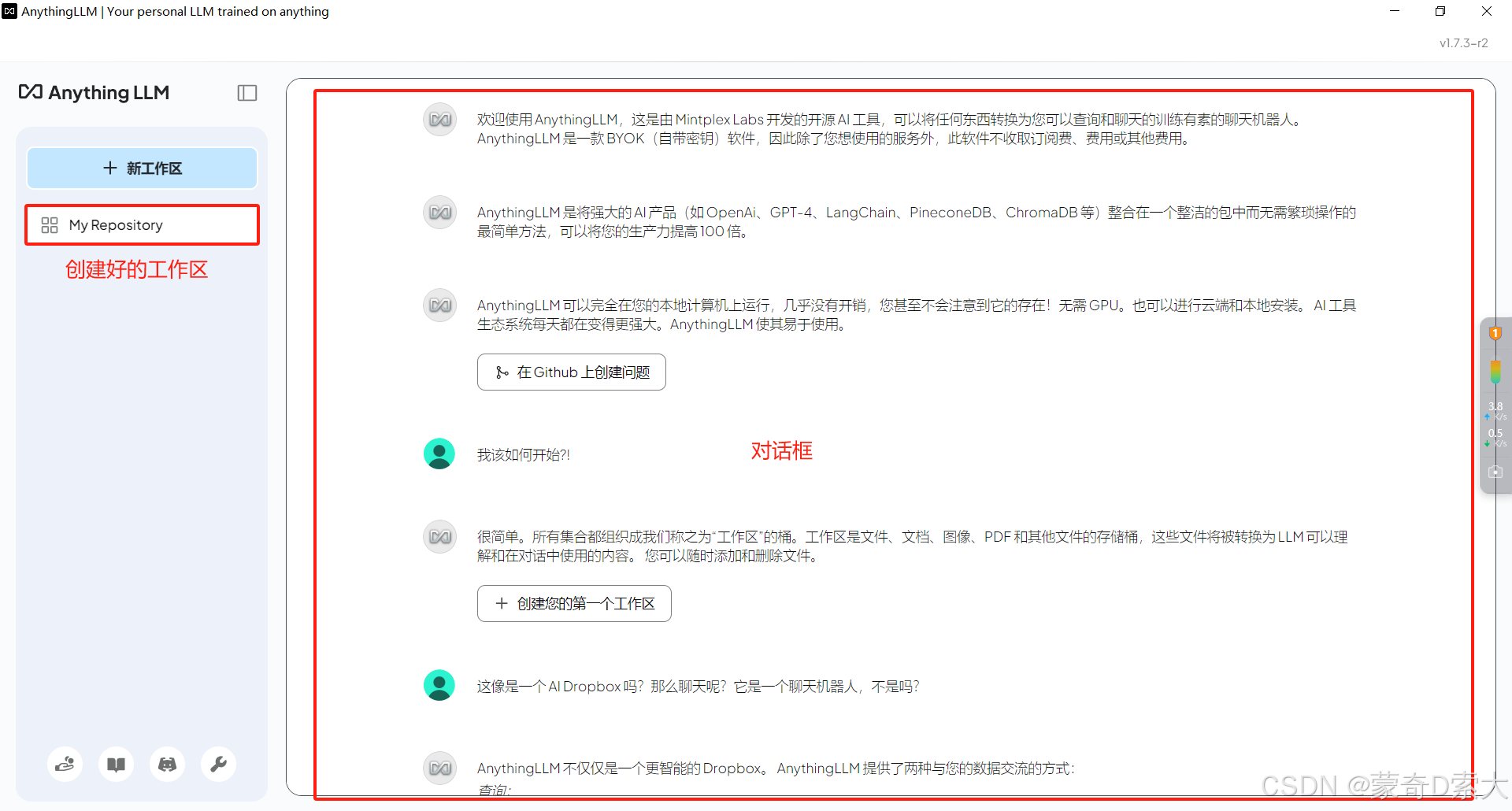Click bot avatar beside 本地计算机上运行 message
This screenshot has width=1512, height=811.
pos(439,306)
